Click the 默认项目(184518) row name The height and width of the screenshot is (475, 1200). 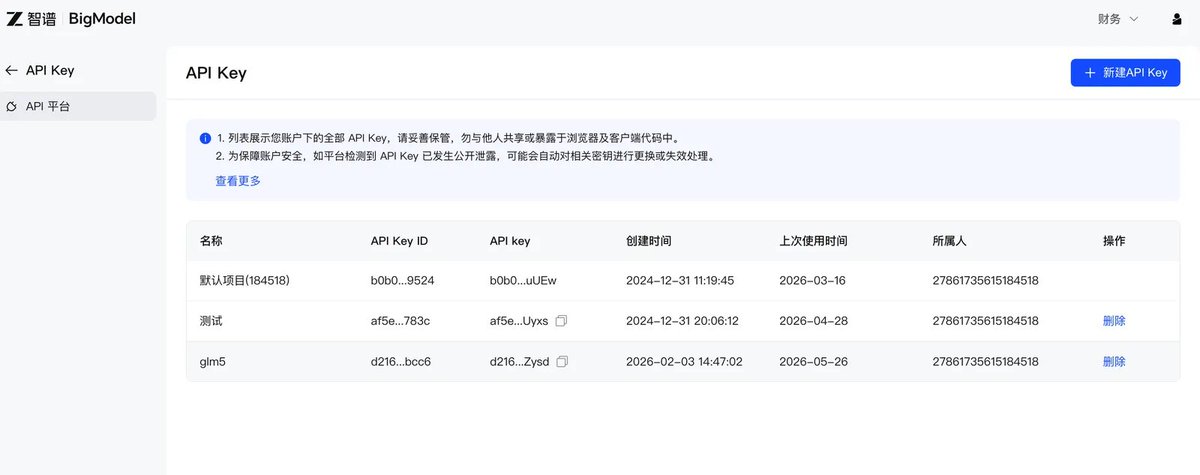pyautogui.click(x=245, y=281)
